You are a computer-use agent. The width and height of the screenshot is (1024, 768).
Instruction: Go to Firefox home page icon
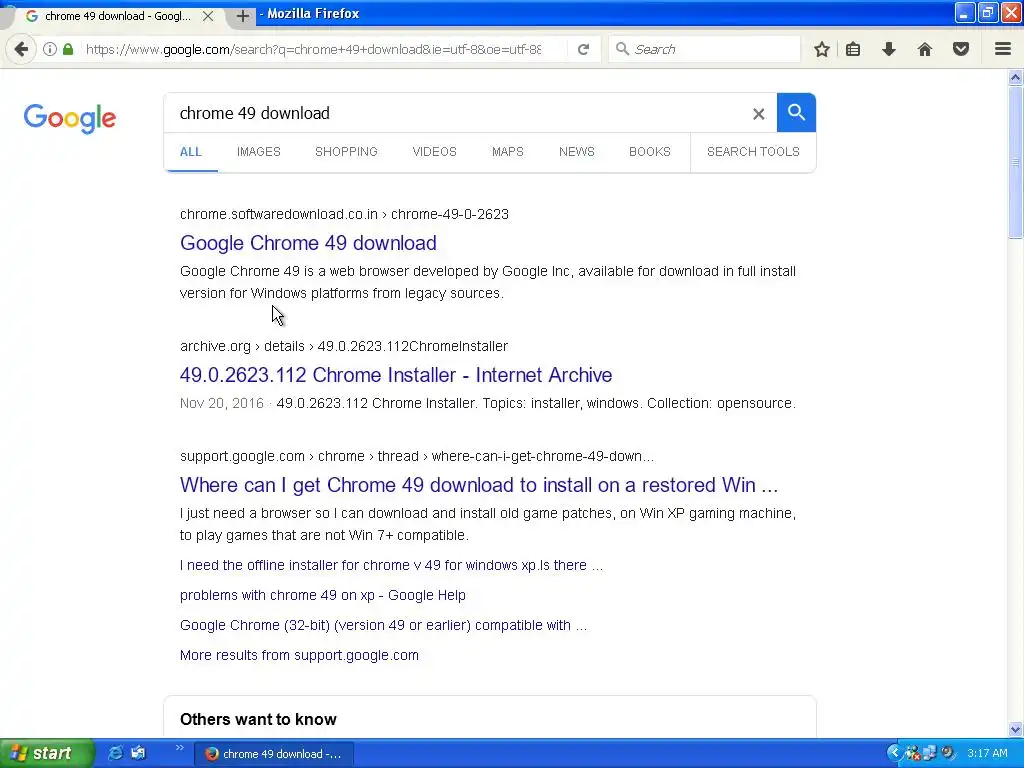click(925, 49)
